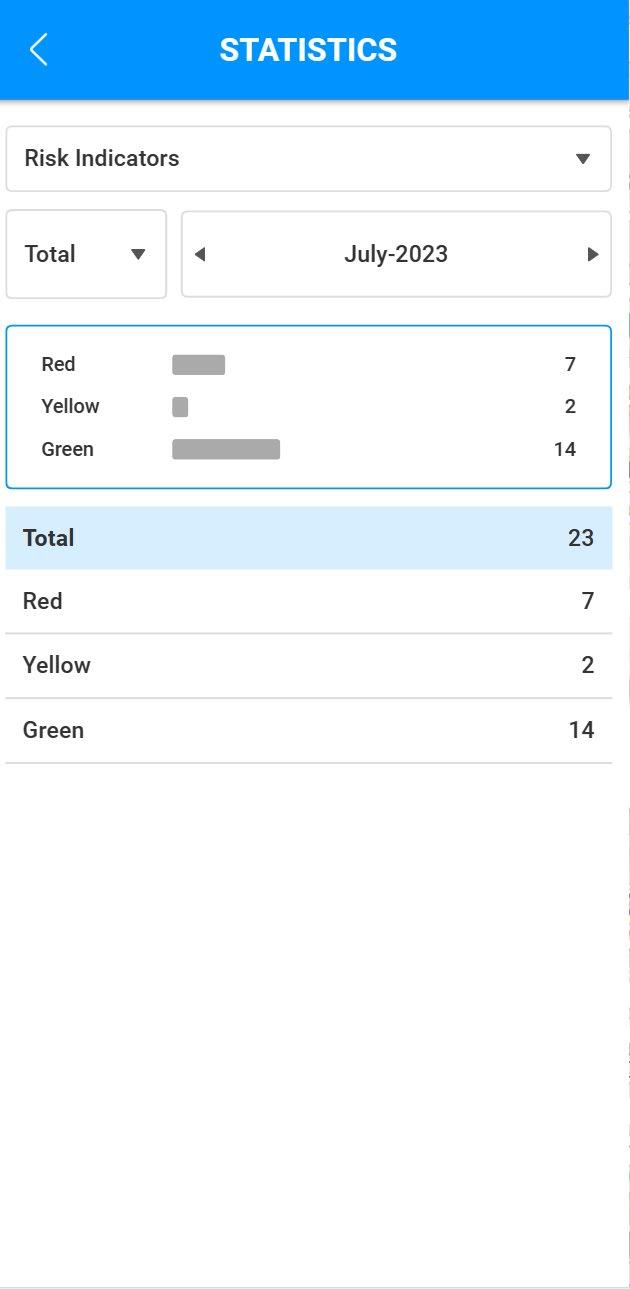This screenshot has width=630, height=1289.
Task: Click the count 23 in Total row
Action: coord(581,538)
